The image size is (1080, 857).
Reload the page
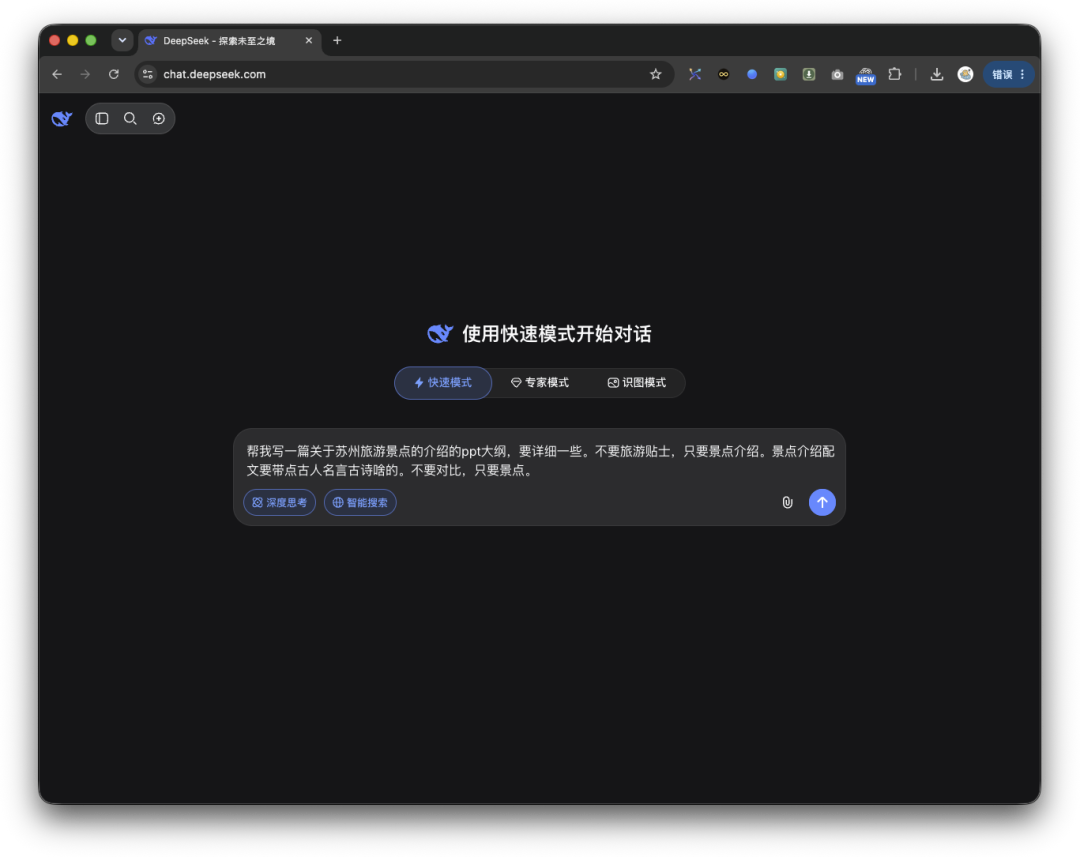click(114, 74)
